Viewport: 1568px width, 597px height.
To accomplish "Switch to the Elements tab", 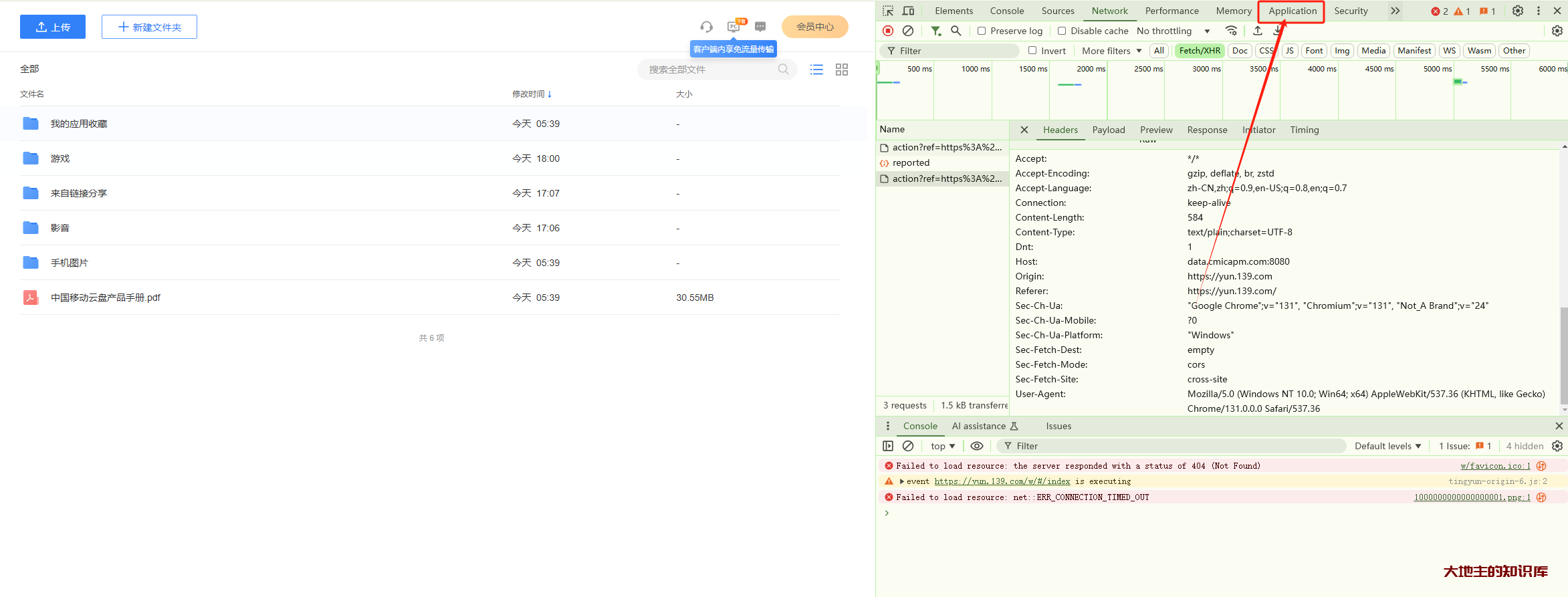I will click(x=954, y=11).
